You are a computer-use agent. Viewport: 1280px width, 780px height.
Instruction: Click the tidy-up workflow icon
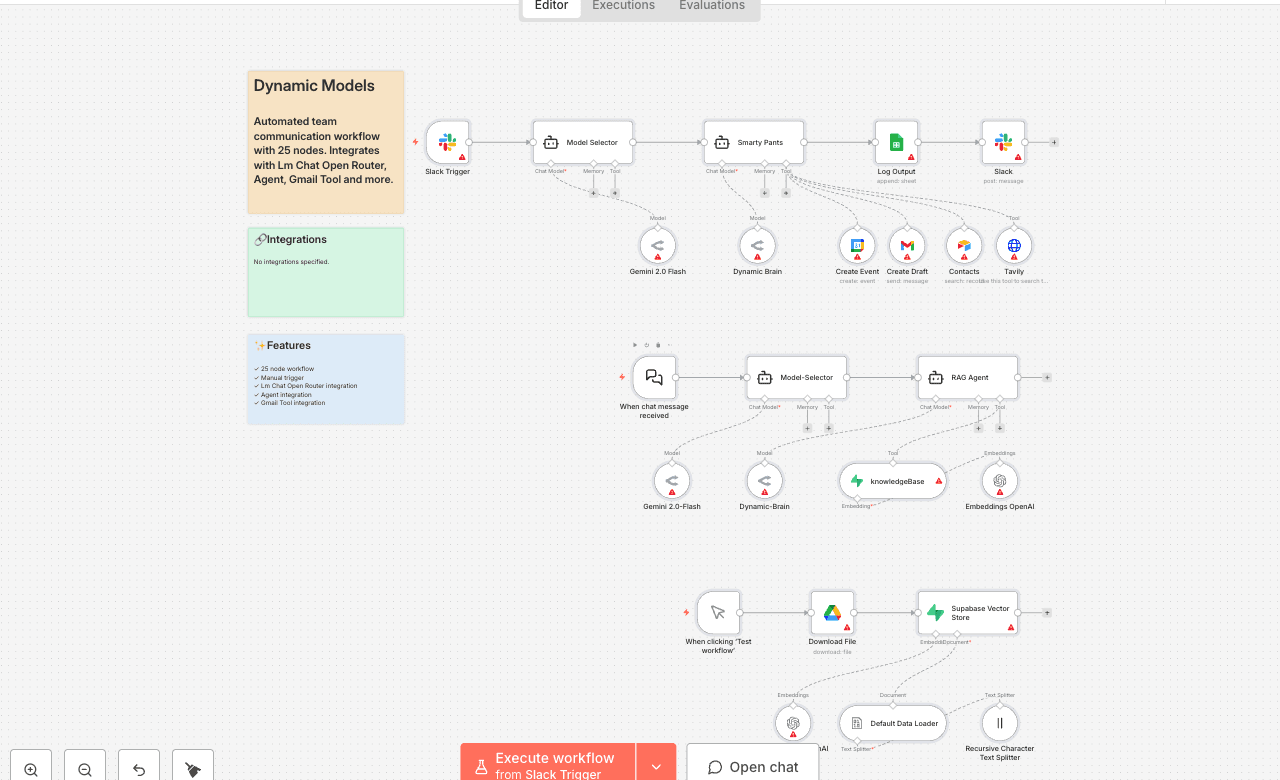[192, 766]
